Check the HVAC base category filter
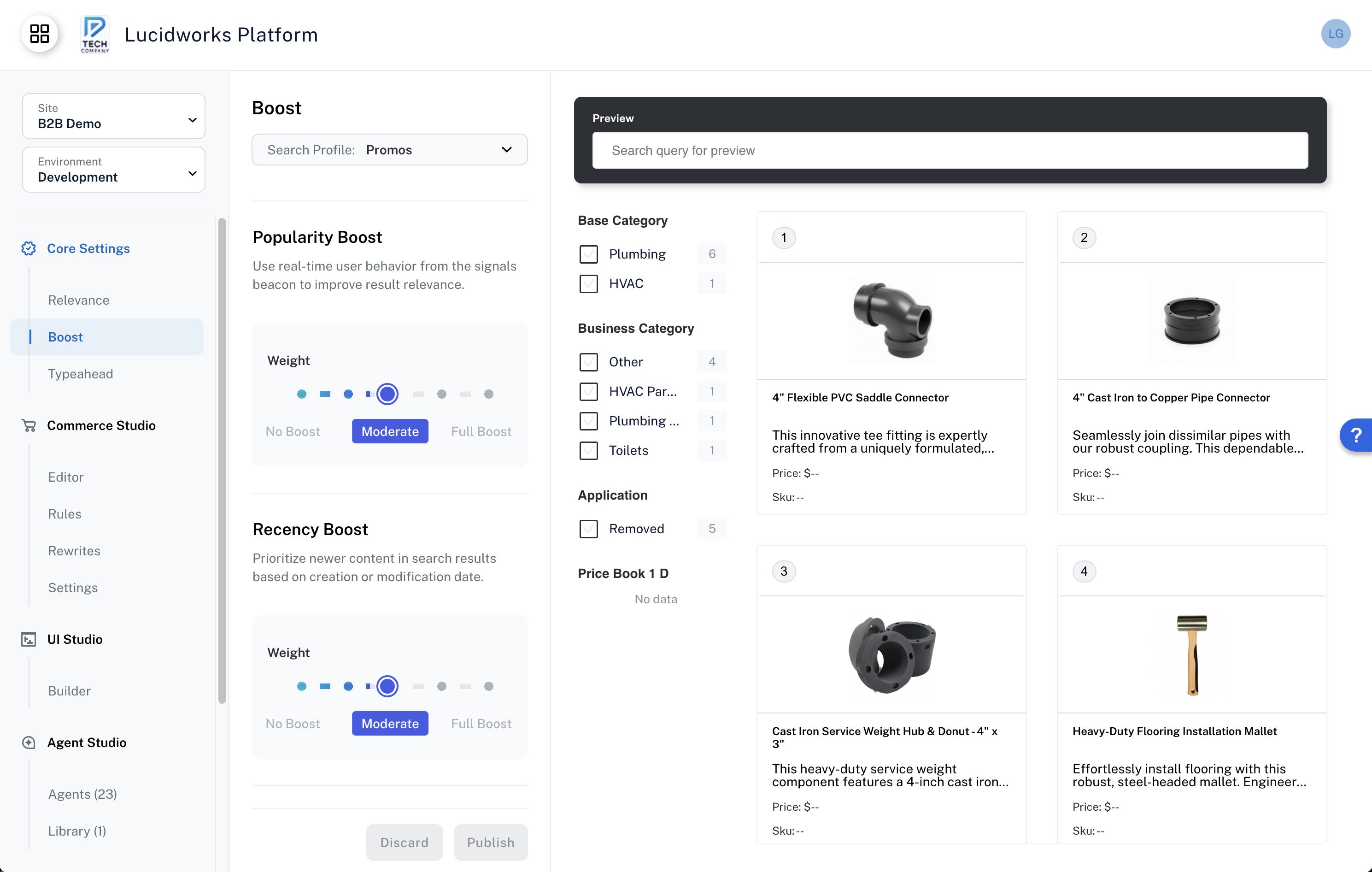 tap(589, 284)
